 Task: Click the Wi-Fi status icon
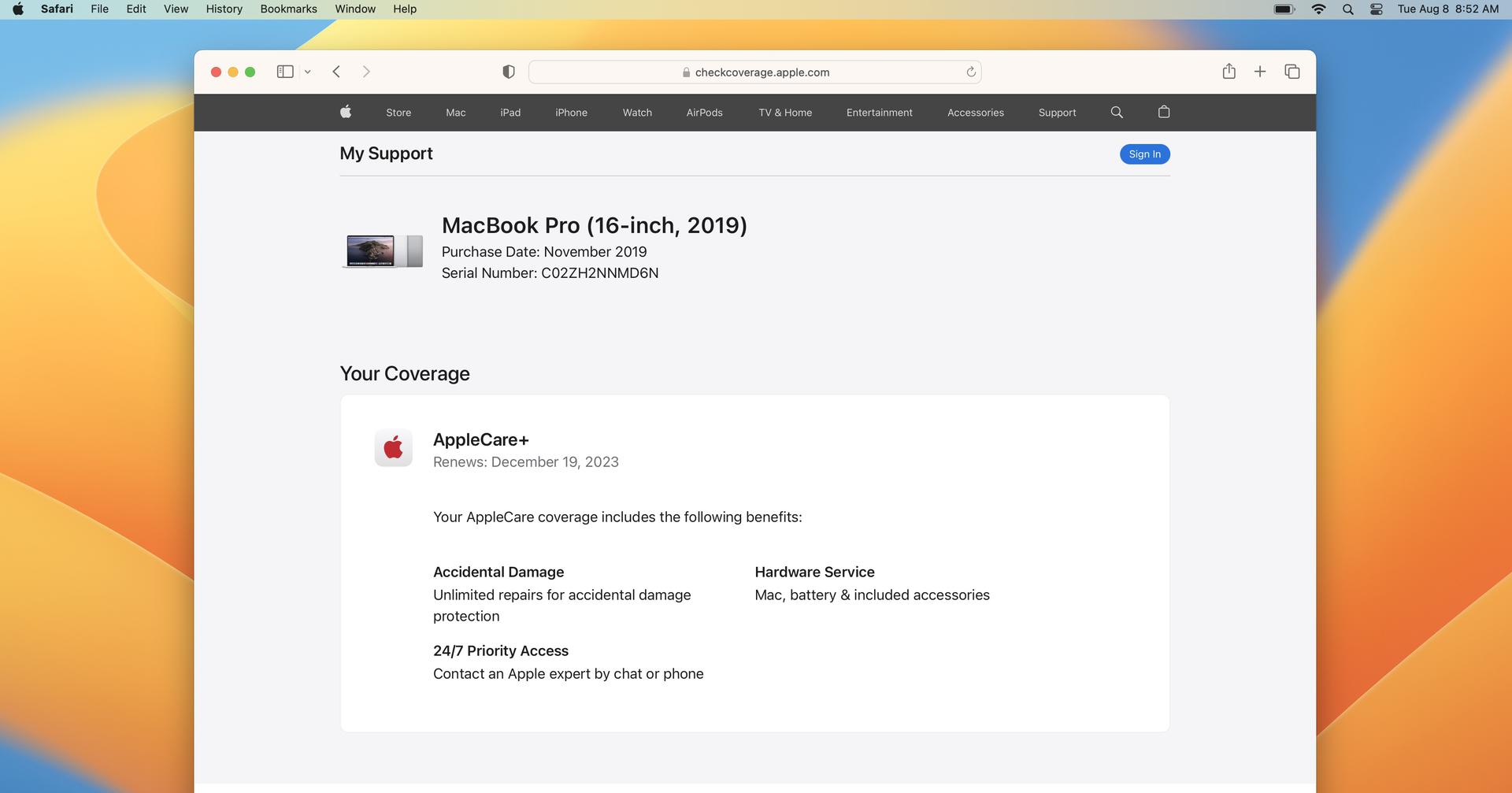(x=1319, y=9)
